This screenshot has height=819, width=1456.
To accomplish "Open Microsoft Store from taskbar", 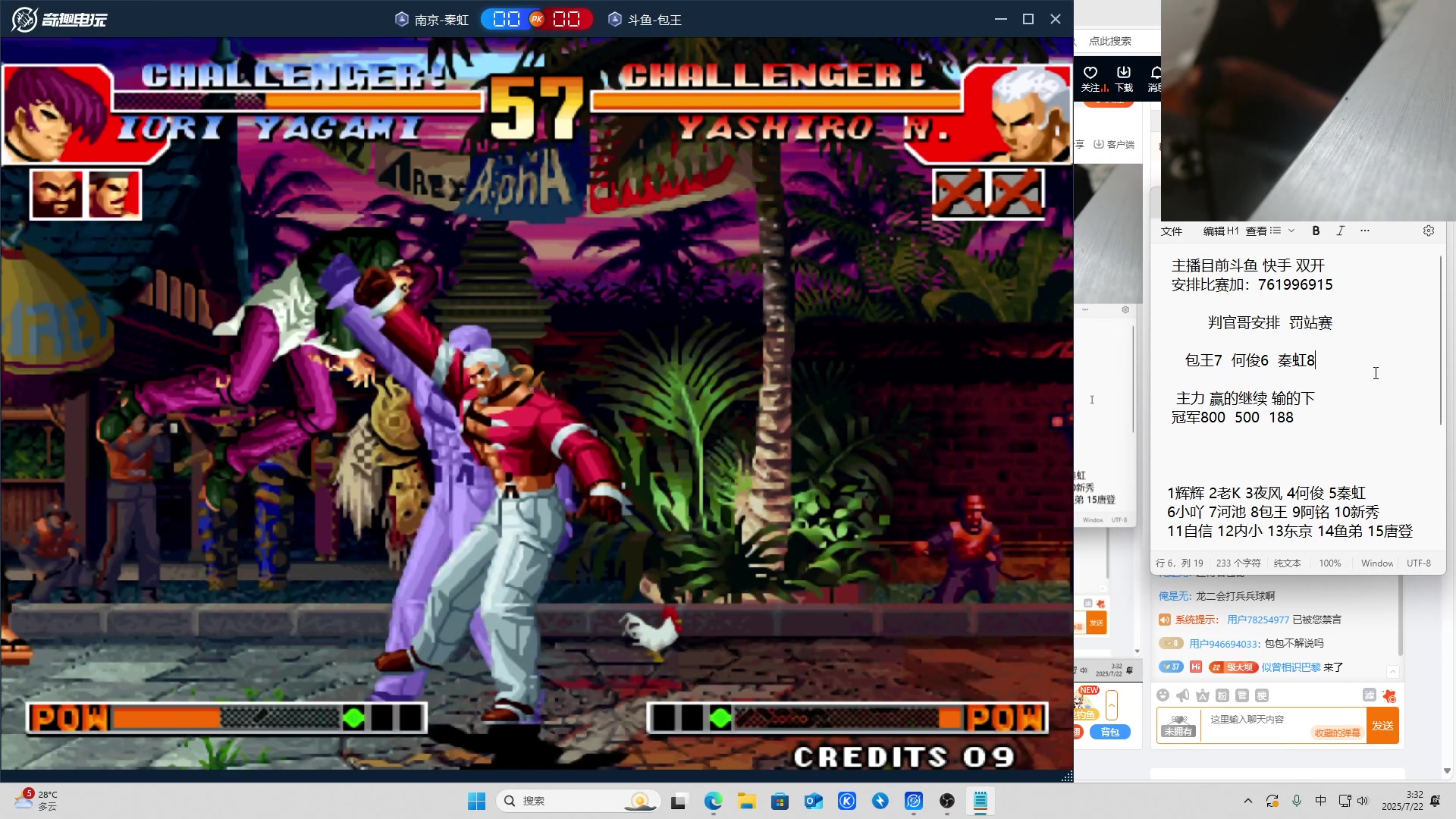I will 780,801.
